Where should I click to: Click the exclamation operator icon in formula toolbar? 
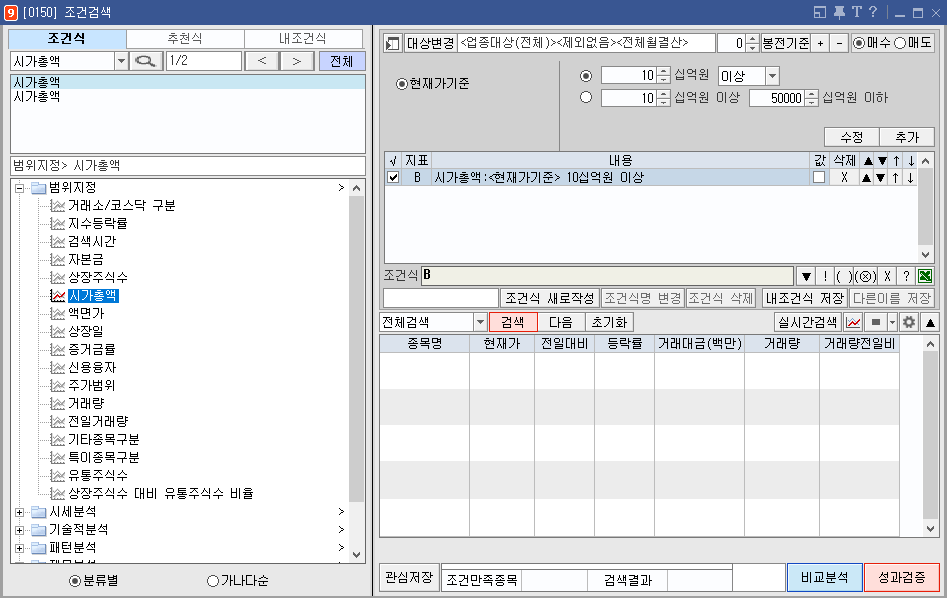(x=824, y=275)
